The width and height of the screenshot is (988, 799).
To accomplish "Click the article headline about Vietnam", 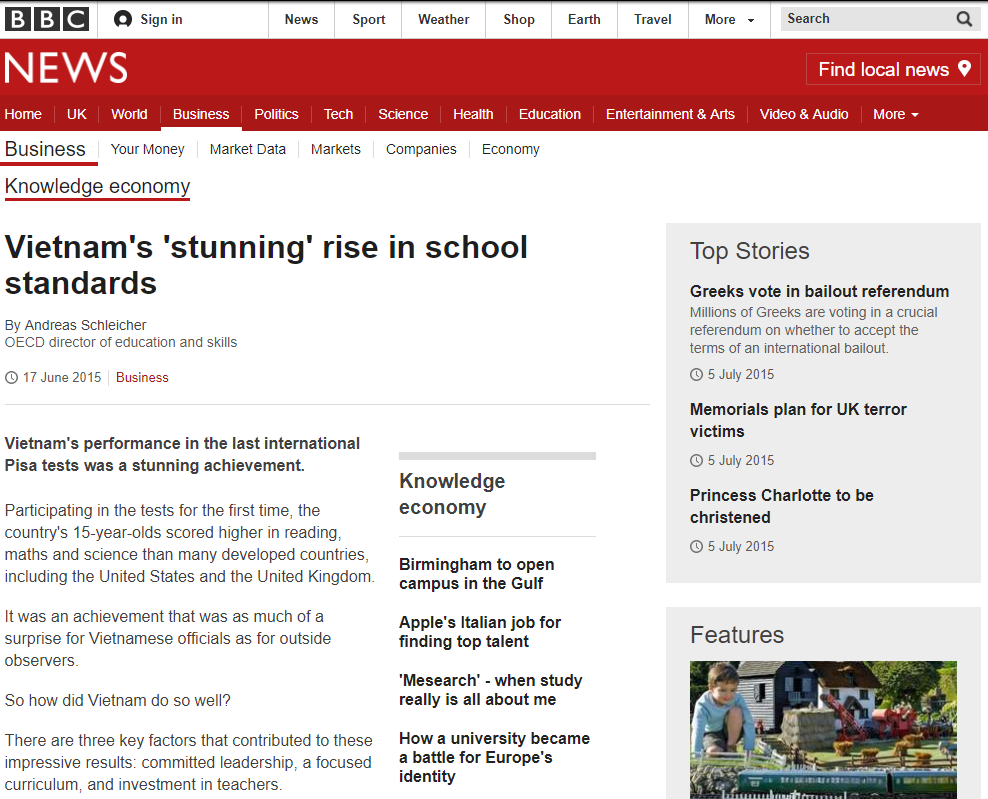I will click(x=266, y=265).
